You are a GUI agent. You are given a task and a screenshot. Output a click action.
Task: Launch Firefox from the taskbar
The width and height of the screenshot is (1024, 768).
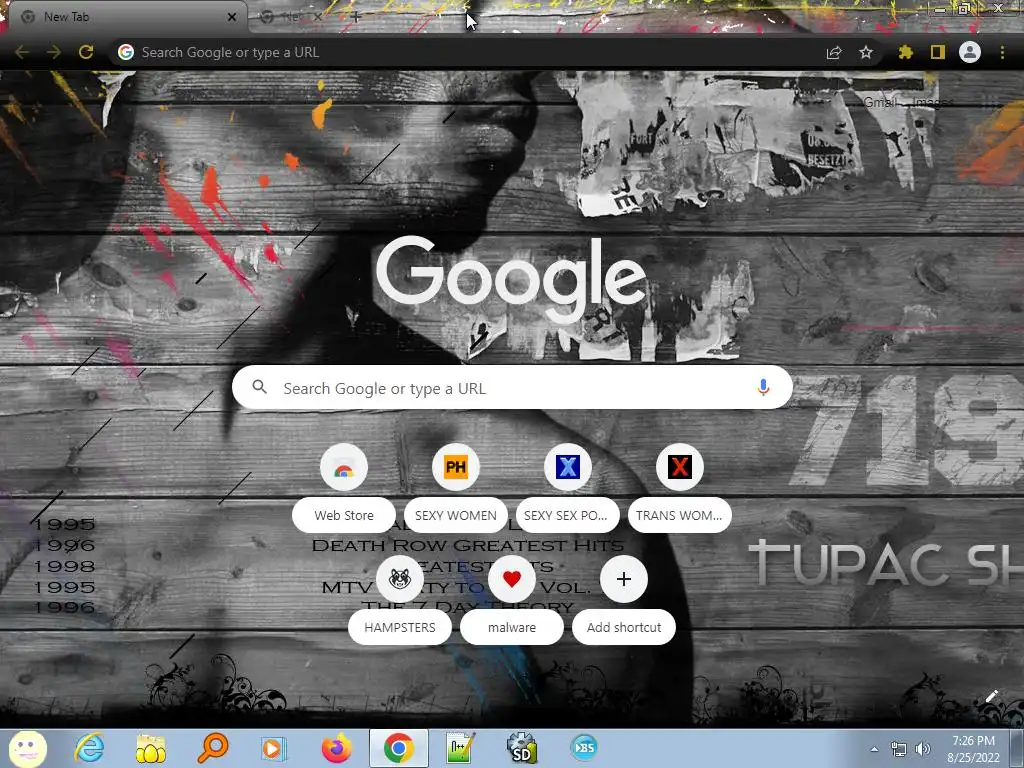pyautogui.click(x=336, y=748)
